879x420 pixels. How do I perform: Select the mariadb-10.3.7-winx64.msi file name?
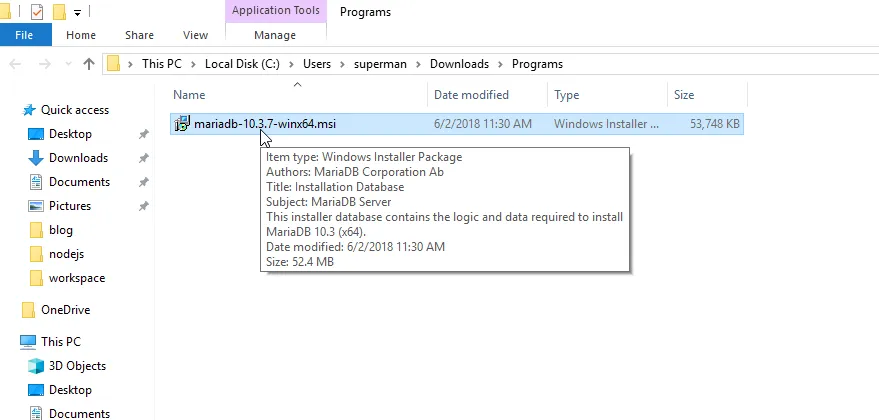click(x=265, y=124)
